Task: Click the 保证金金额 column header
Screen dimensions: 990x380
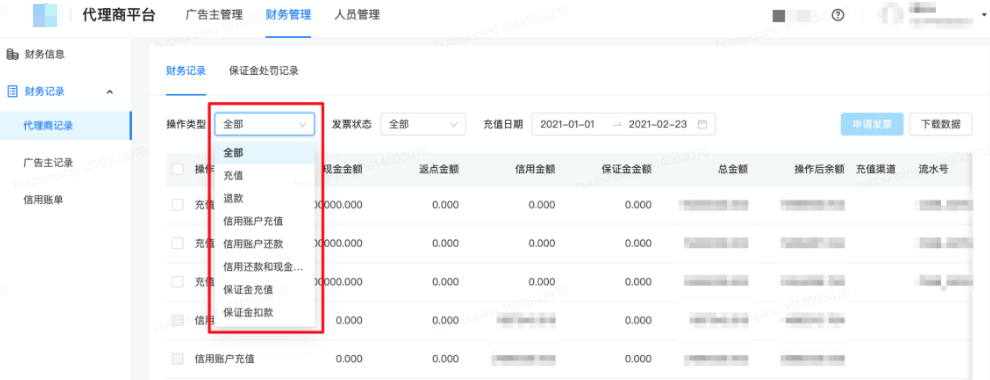Action: (x=626, y=169)
